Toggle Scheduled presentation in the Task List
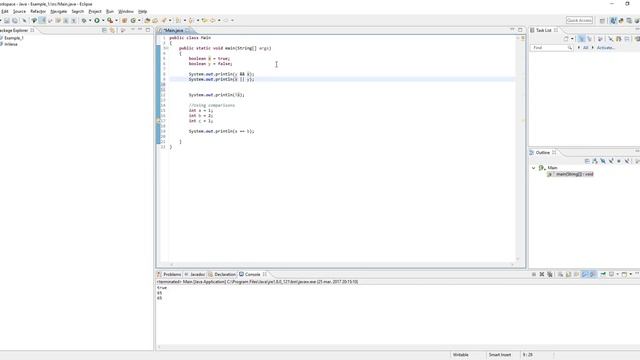Screen dimensions: 640x360 coord(589,39)
